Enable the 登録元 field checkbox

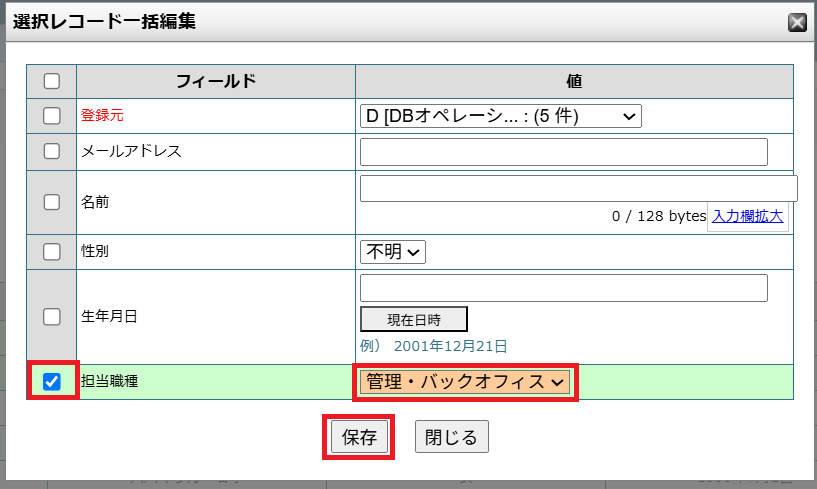point(52,116)
